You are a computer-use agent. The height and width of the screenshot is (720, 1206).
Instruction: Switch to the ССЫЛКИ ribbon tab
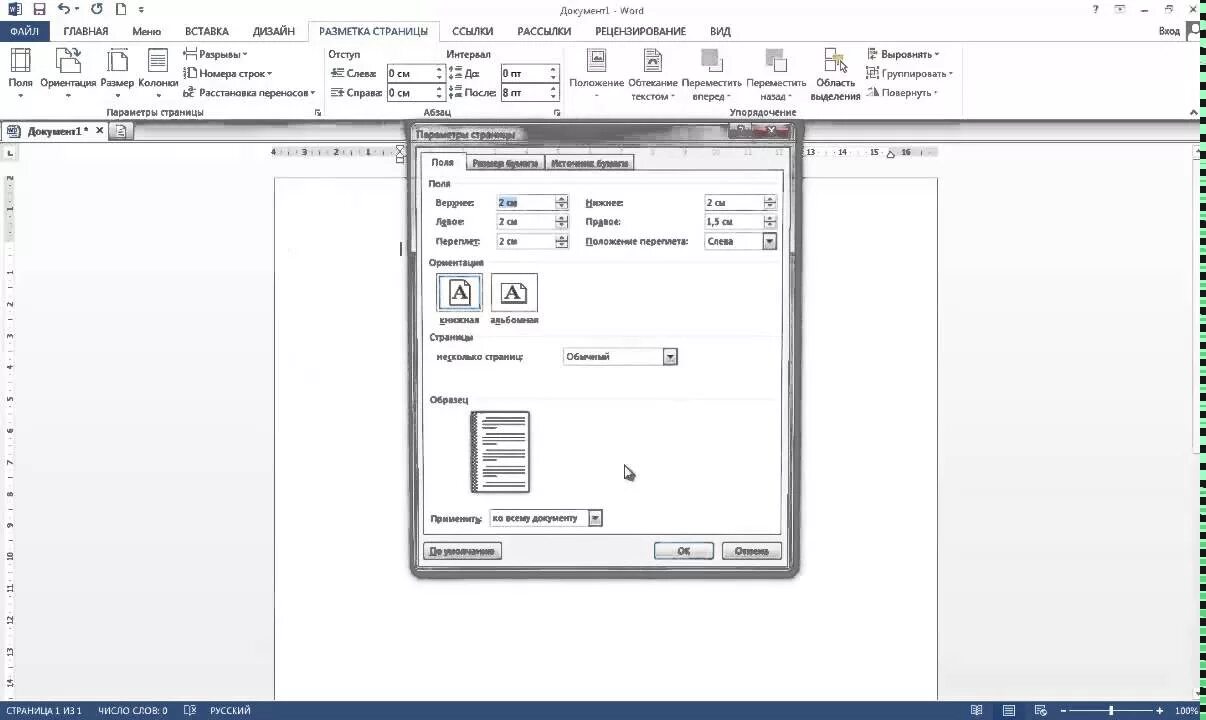[472, 31]
